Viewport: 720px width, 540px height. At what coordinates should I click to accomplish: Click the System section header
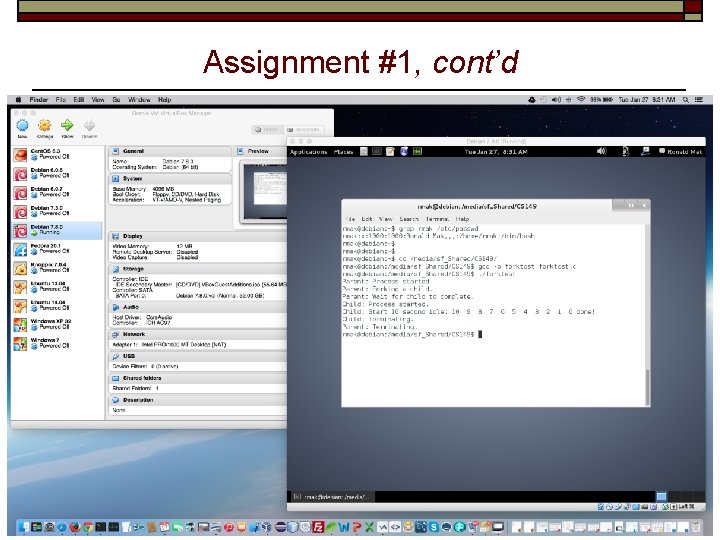pos(170,179)
